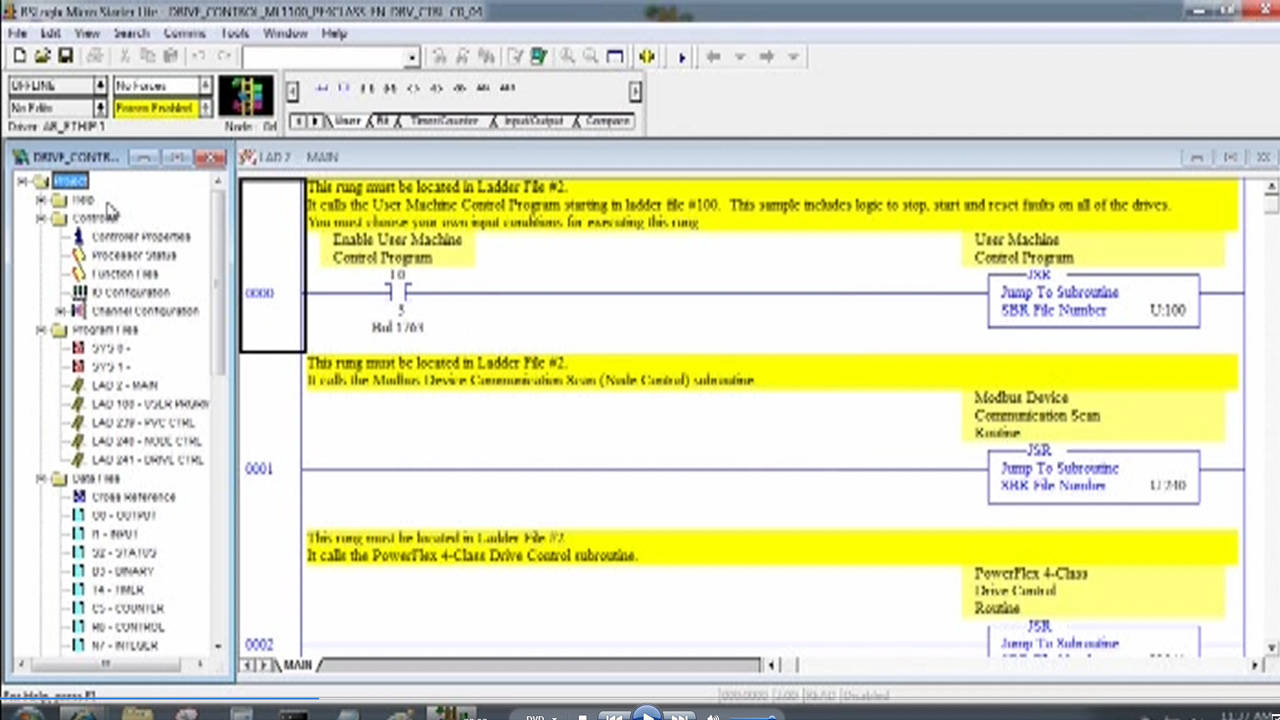The width and height of the screenshot is (1280, 720).
Task: Click the Open file toolbar icon
Action: click(42, 57)
